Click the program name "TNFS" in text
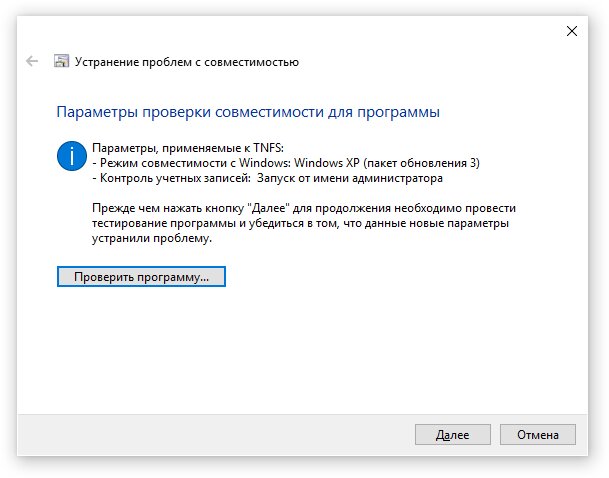This screenshot has height=478, width=609. 267,148
